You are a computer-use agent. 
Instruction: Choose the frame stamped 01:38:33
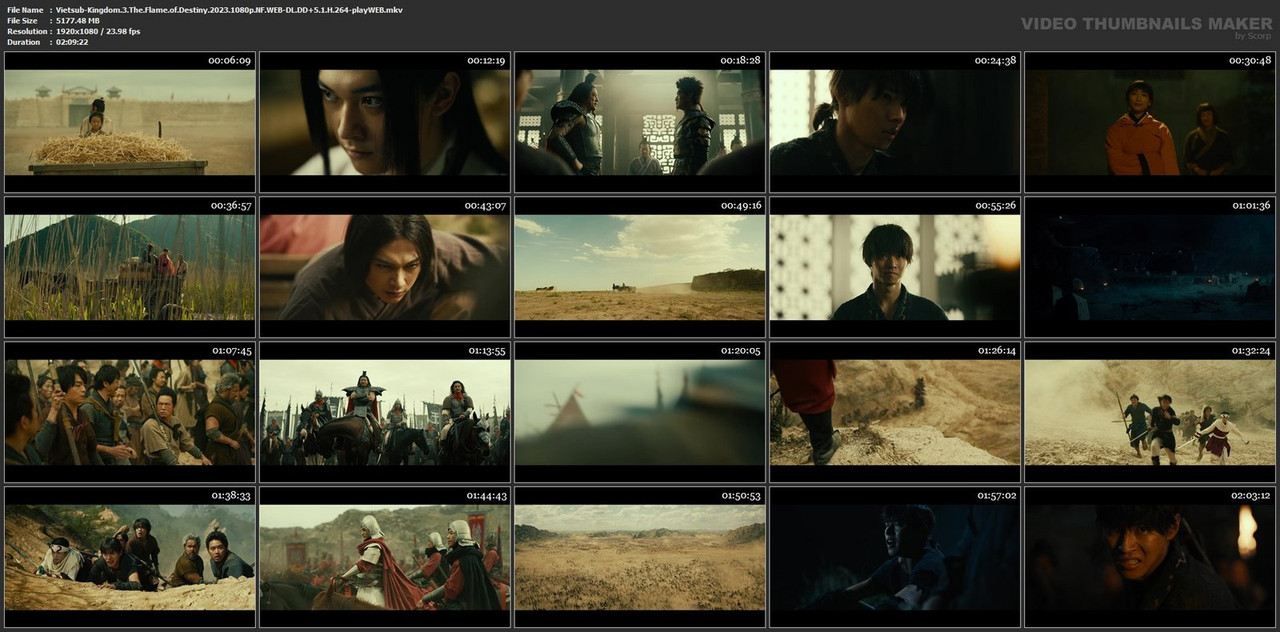[x=130, y=557]
